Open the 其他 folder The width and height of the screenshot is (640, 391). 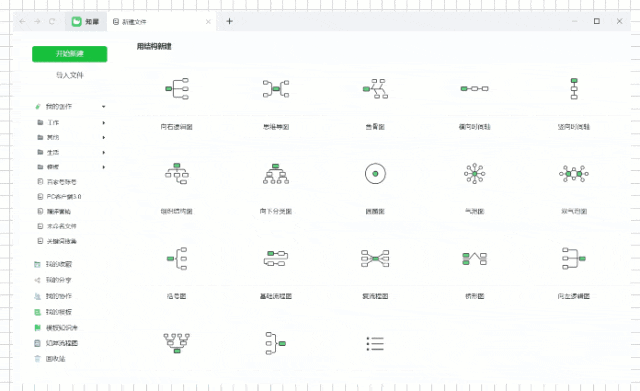point(53,138)
